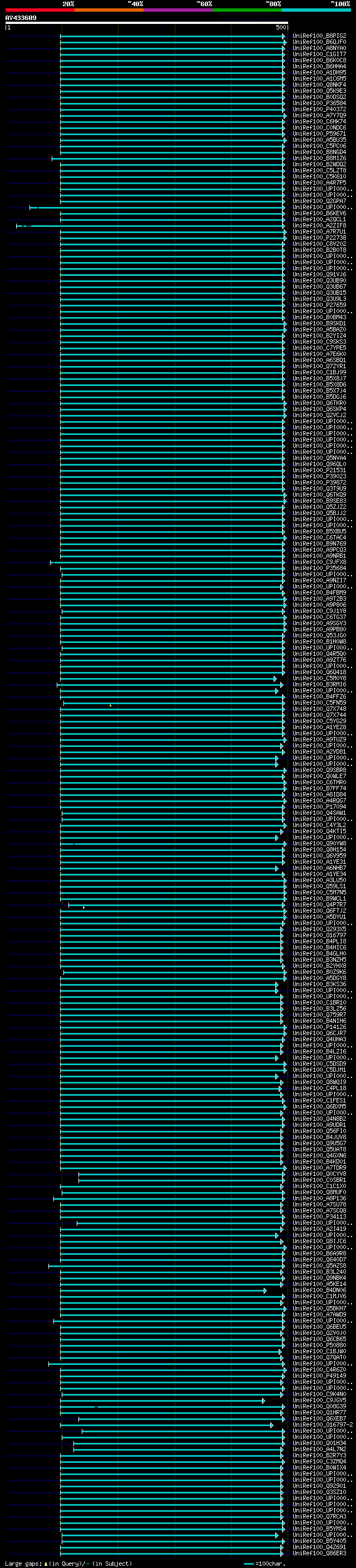Screen dimensions: 356x1568
Task: Click the 500 end position on the ruler
Action: point(280,27)
